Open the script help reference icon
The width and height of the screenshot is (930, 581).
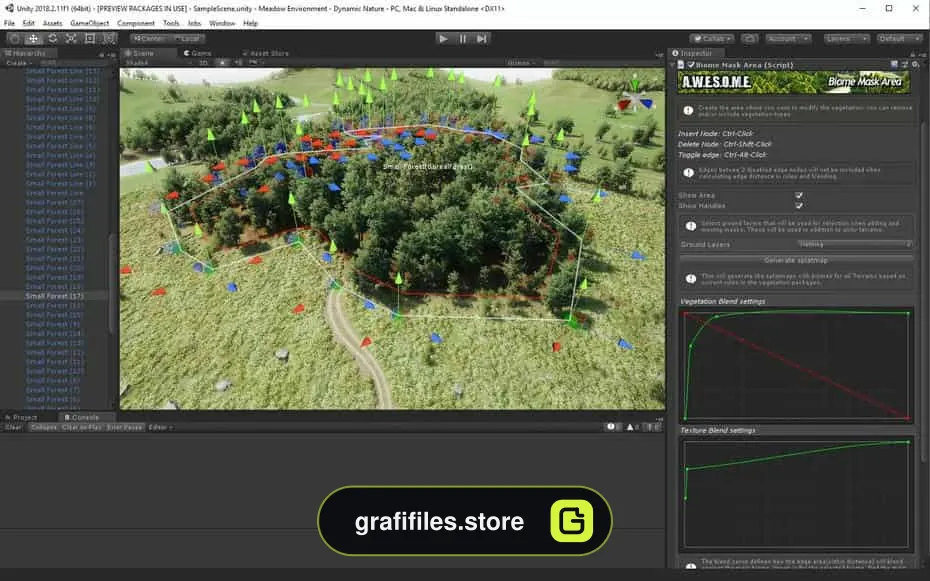click(894, 65)
